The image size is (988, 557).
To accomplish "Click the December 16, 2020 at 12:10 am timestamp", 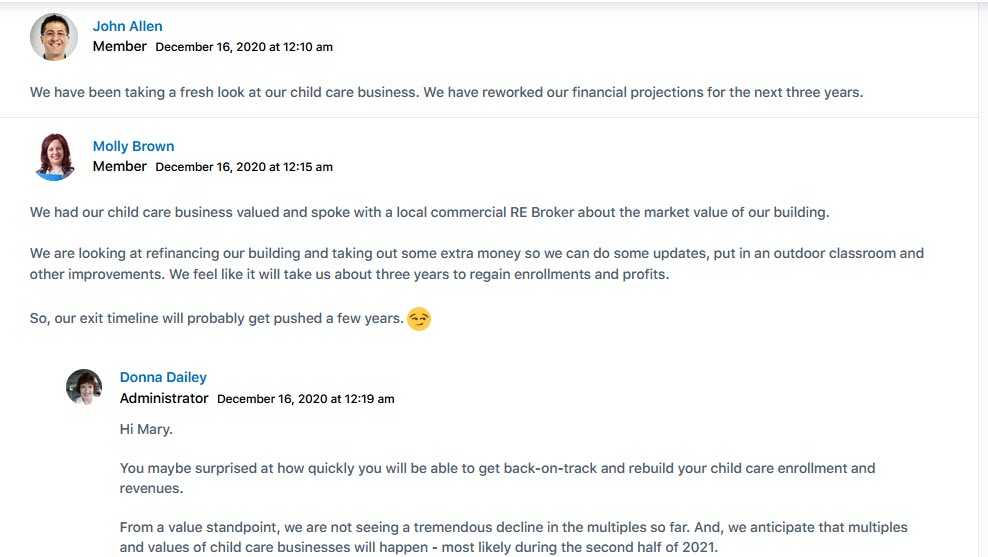I will tap(244, 47).
